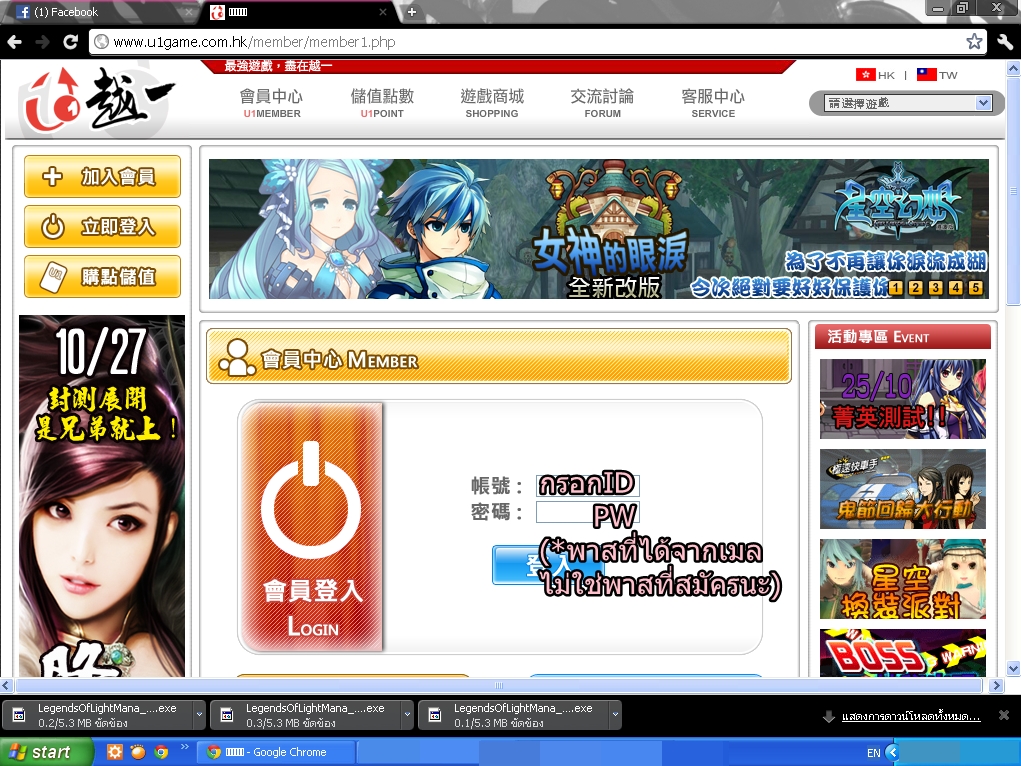Viewport: 1021px width, 766px height.
Task: Show banner slide 5
Action: [975, 287]
